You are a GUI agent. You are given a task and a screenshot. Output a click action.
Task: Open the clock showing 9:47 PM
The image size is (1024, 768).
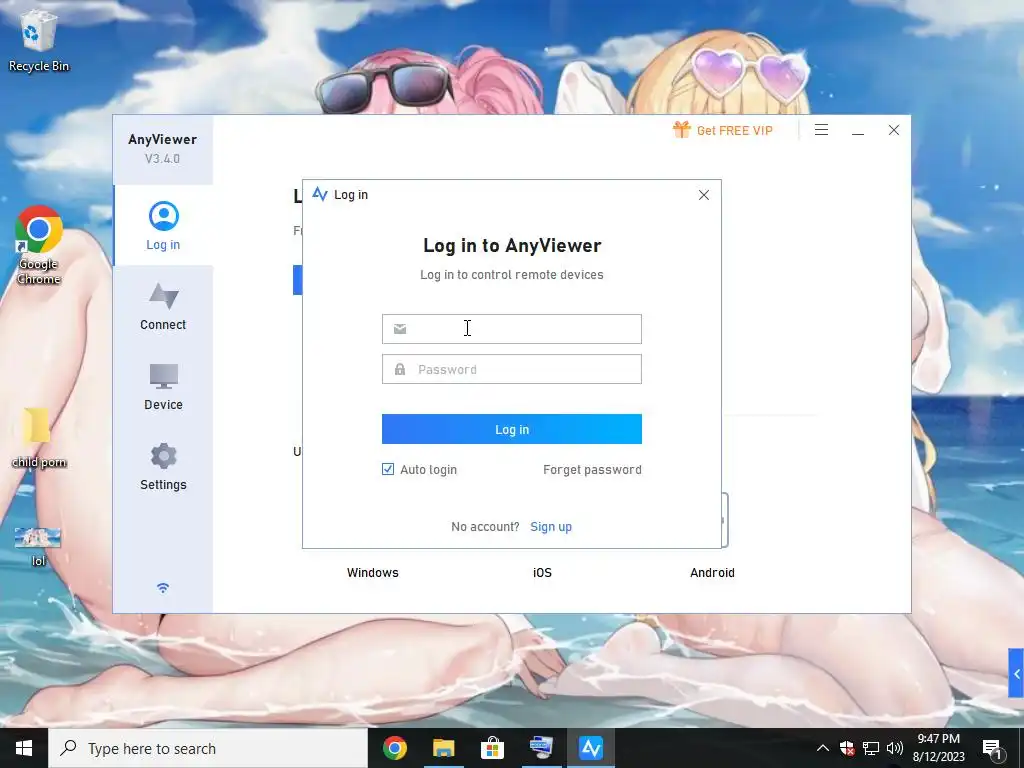point(938,748)
